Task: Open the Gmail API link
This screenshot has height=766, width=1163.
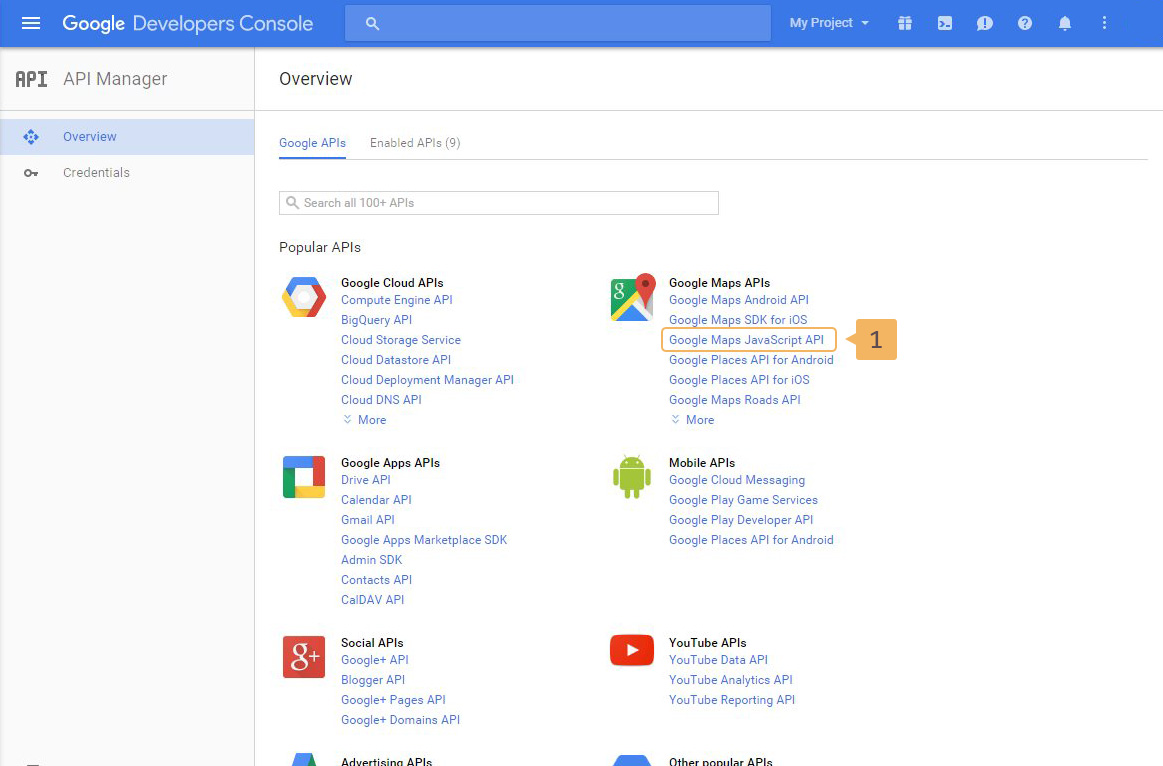Action: (x=368, y=520)
